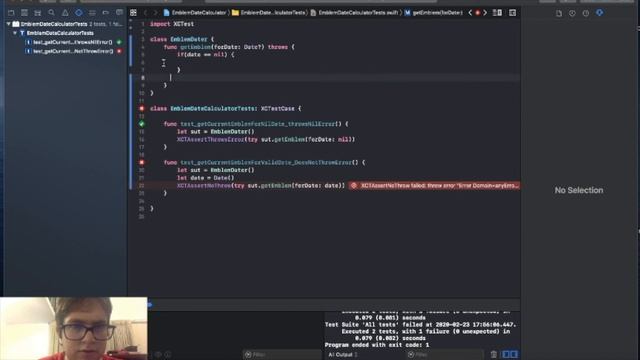Click 'Program ended with exit code: 1'
Image resolution: width=640 pixels, height=360 pixels.
pos(377,345)
